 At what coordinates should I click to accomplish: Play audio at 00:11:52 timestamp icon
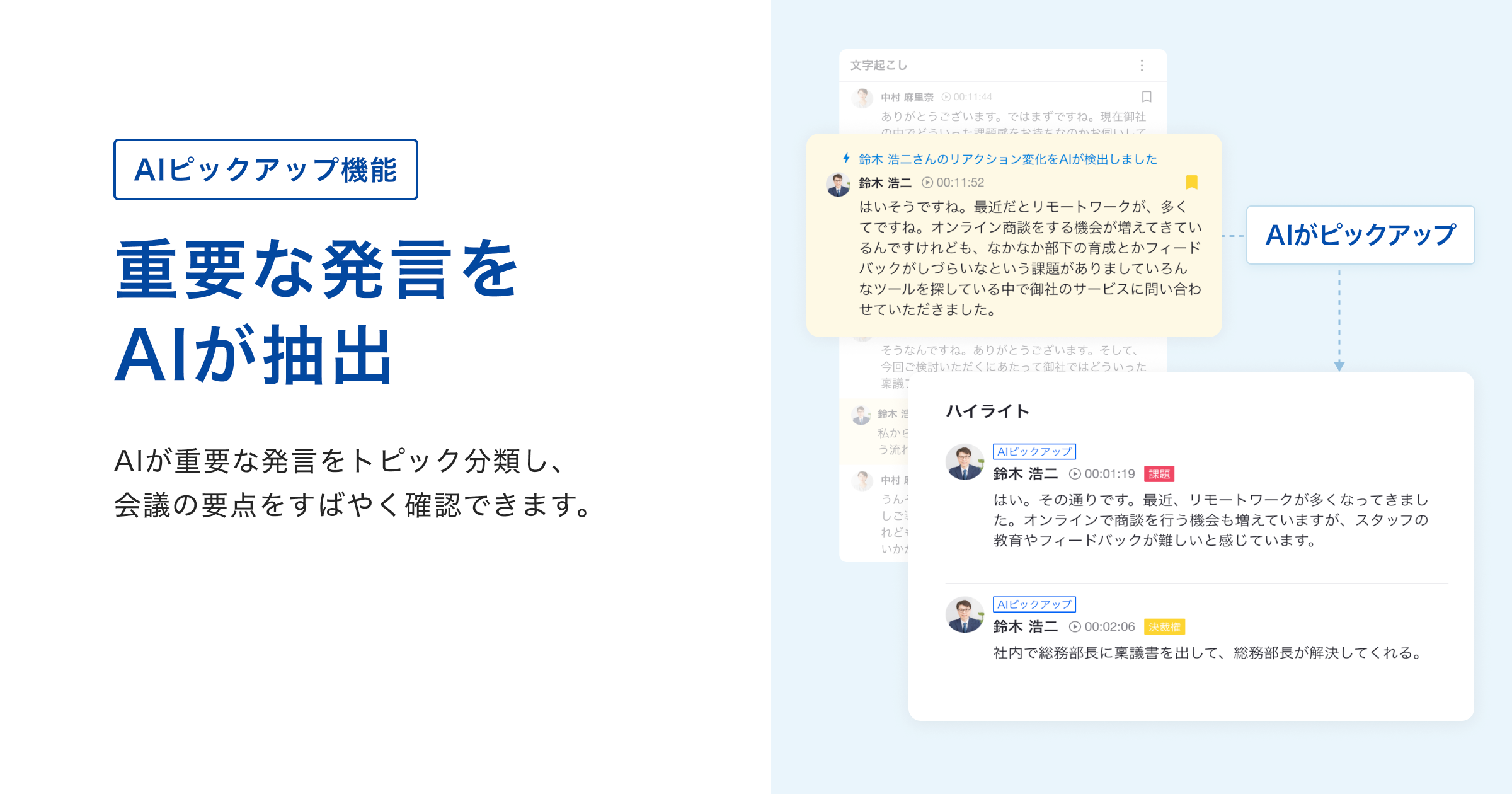click(x=927, y=183)
